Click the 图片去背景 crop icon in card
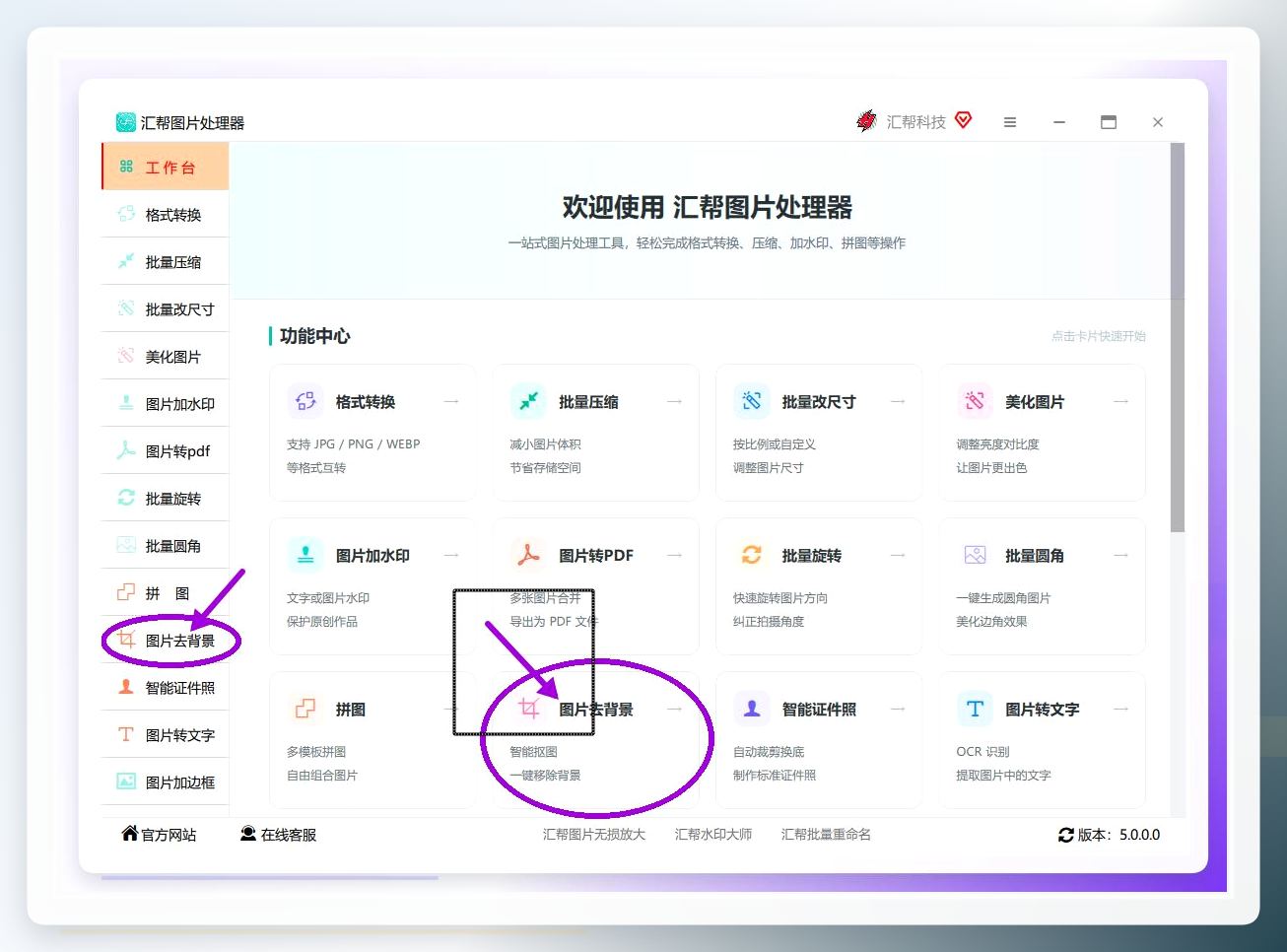 (528, 709)
